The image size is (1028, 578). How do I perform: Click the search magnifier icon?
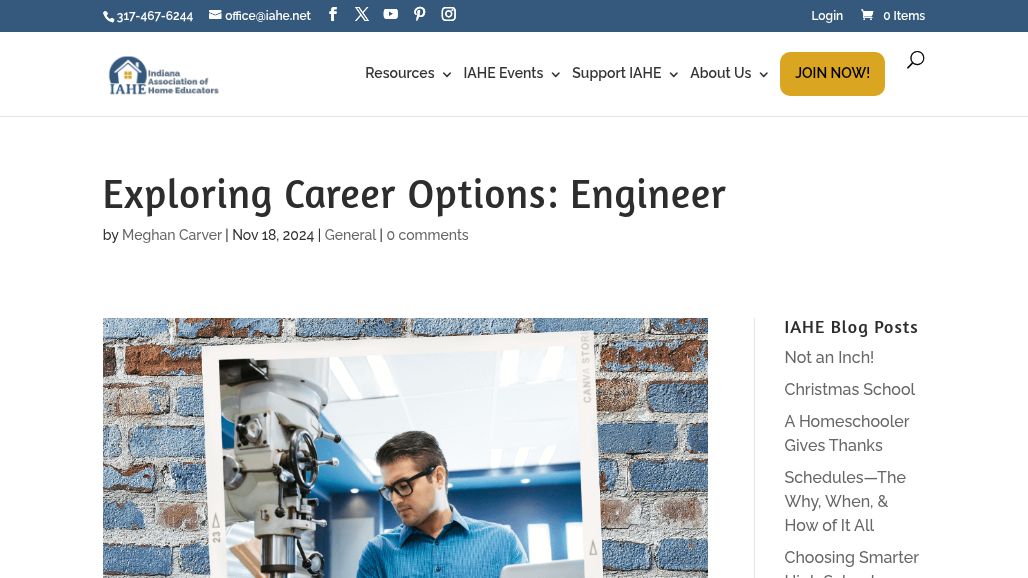(x=915, y=61)
